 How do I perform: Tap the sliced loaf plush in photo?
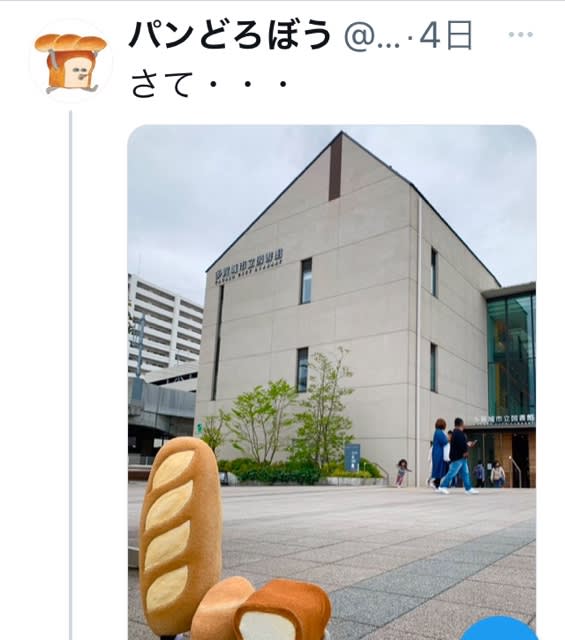point(282,611)
